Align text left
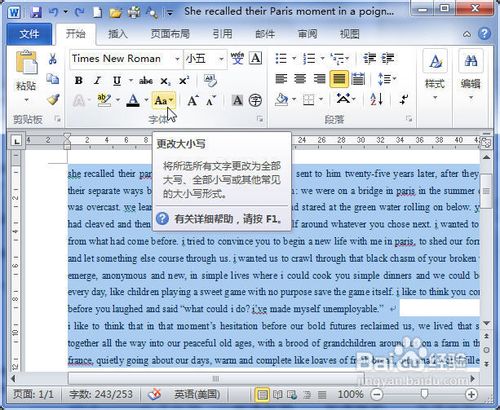Screen dimensions: 500x410 [281, 79]
